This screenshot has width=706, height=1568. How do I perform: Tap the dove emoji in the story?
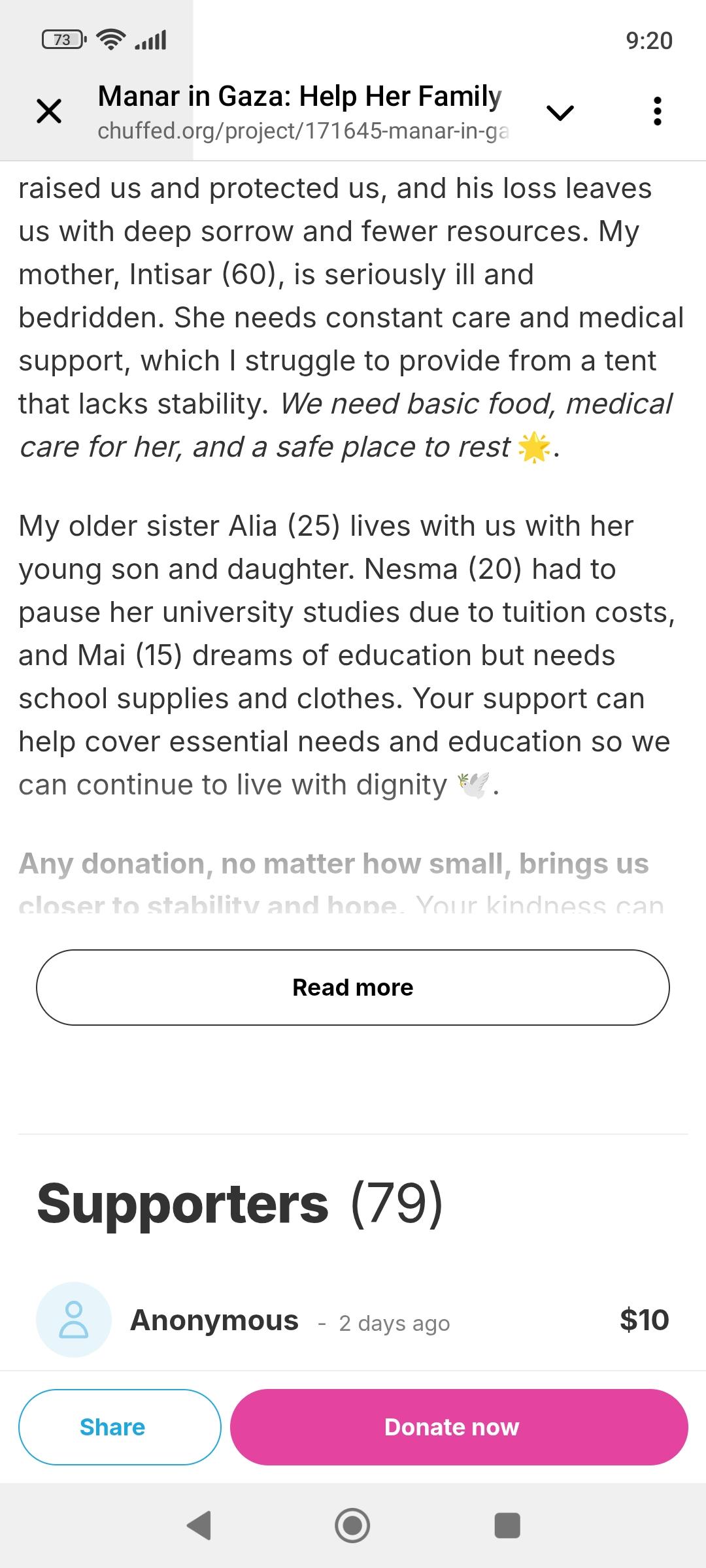[475, 785]
